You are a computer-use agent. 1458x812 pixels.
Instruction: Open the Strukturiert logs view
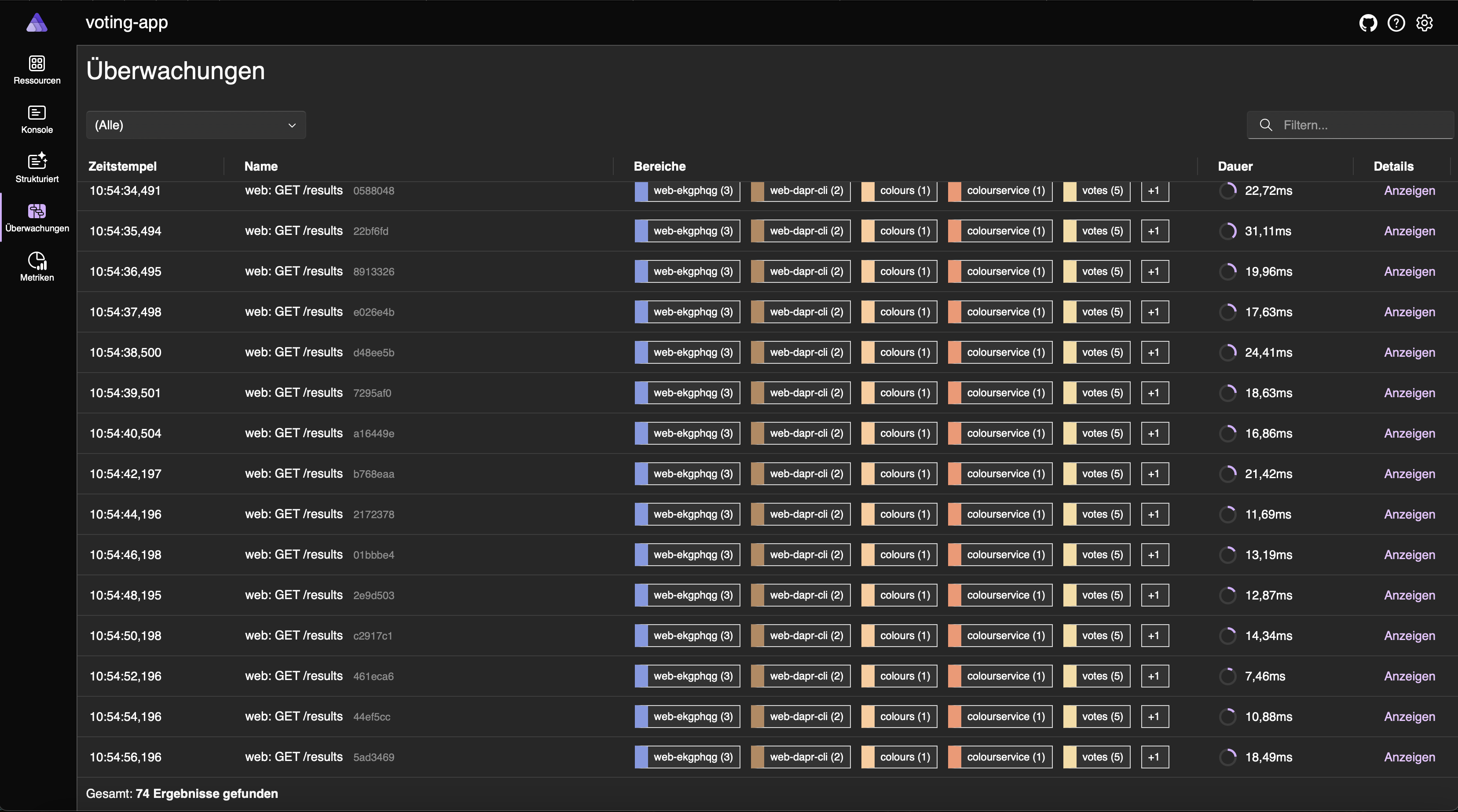(37, 168)
